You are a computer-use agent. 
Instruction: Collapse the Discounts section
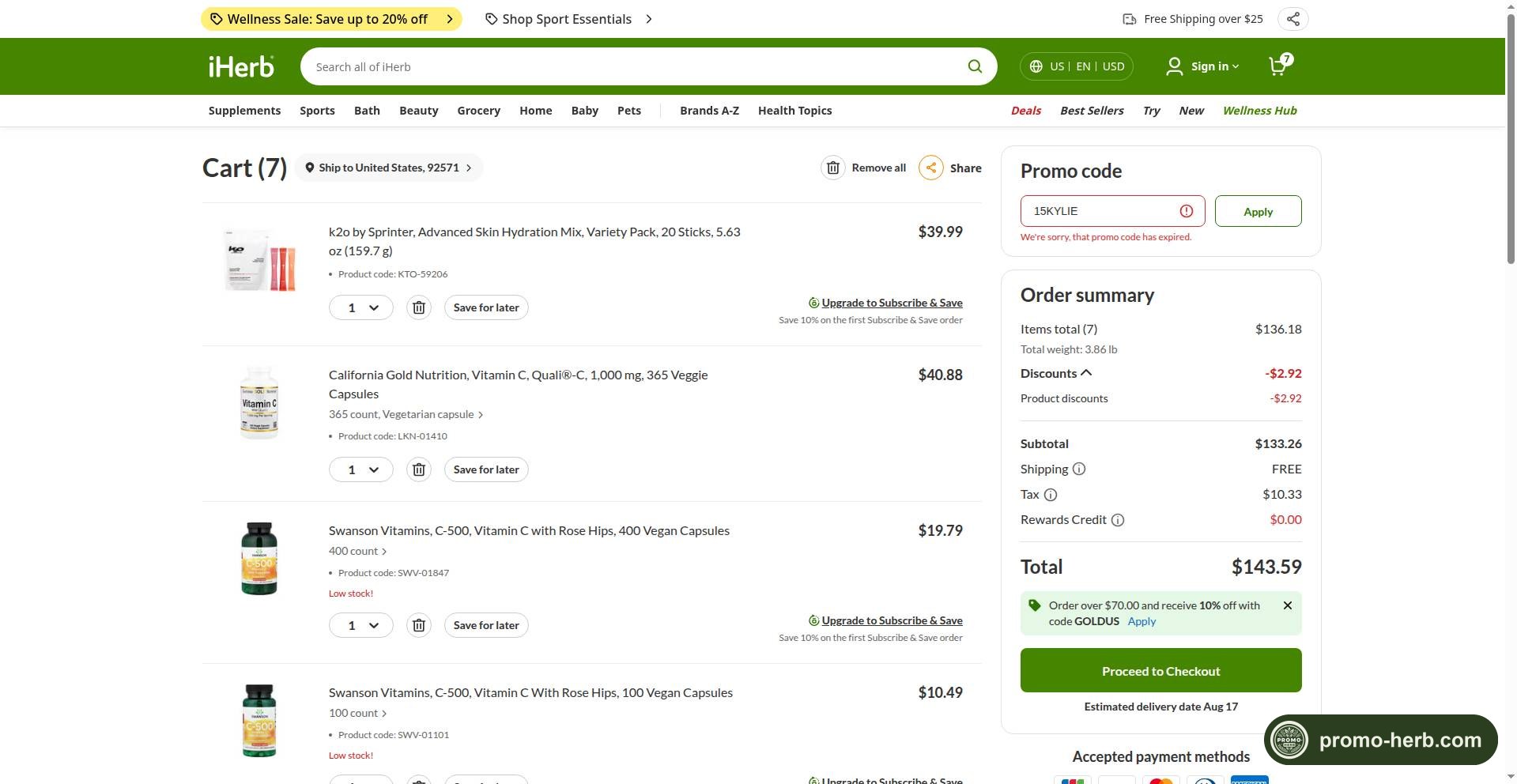tap(1056, 373)
